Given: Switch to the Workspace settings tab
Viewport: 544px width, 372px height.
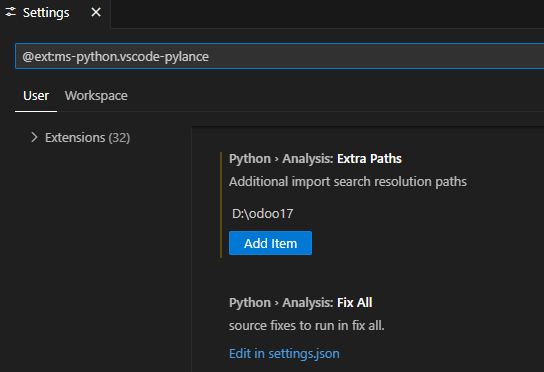Looking at the screenshot, I should coord(96,95).
